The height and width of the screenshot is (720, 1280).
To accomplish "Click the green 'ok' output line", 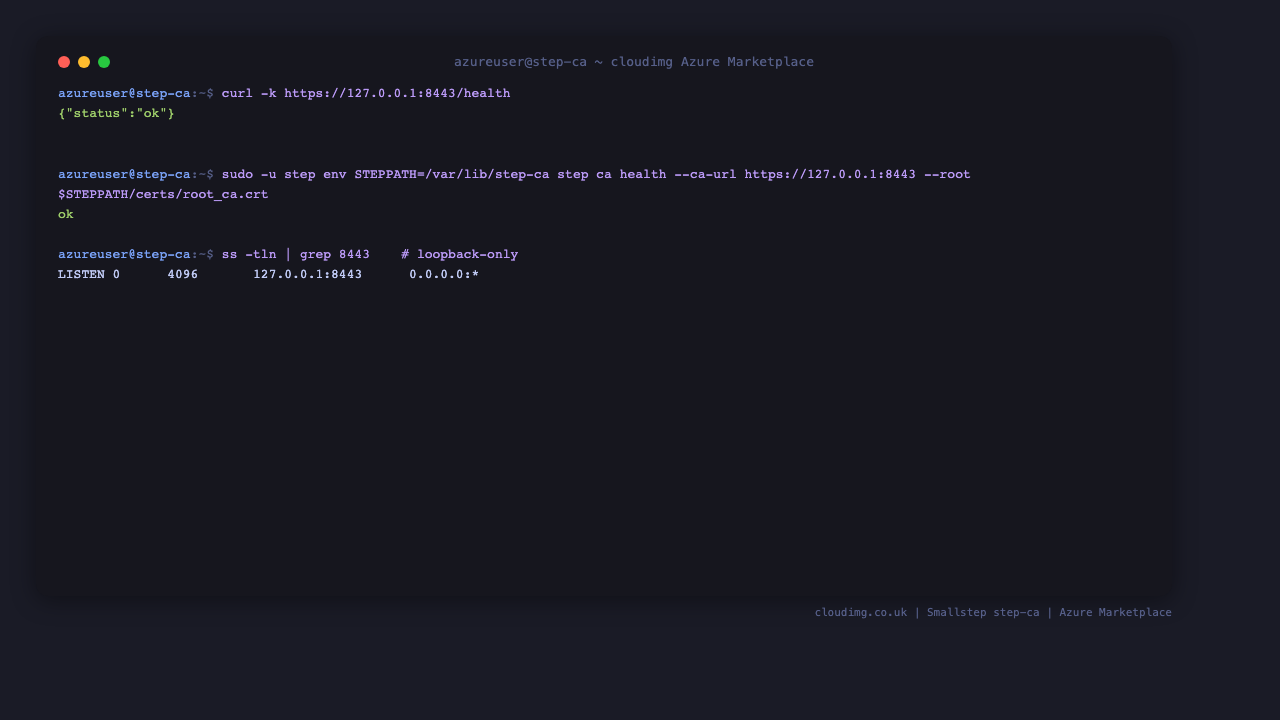I will click(66, 214).
